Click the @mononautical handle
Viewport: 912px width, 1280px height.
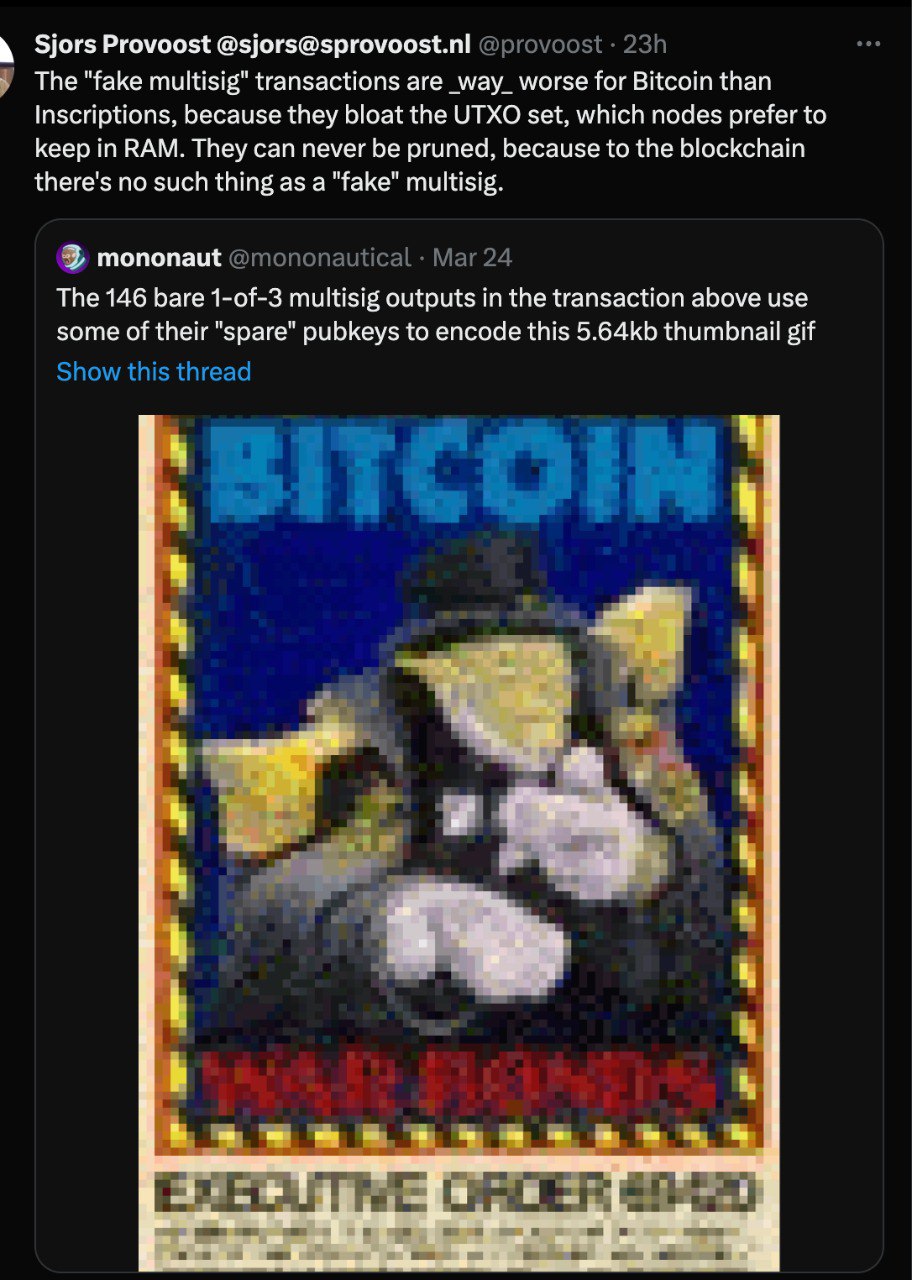(320, 258)
